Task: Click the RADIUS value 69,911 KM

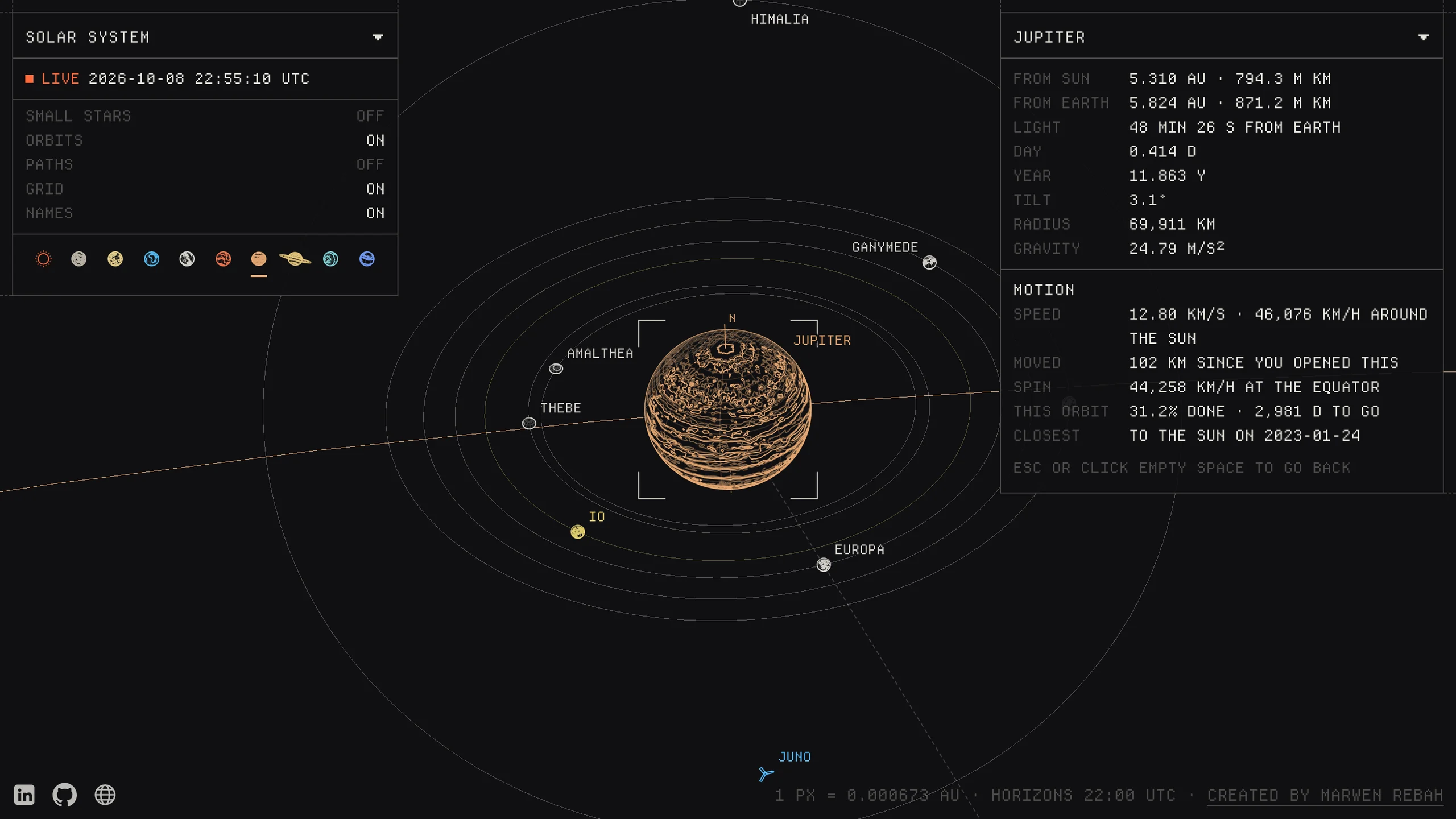Action: tap(1172, 224)
